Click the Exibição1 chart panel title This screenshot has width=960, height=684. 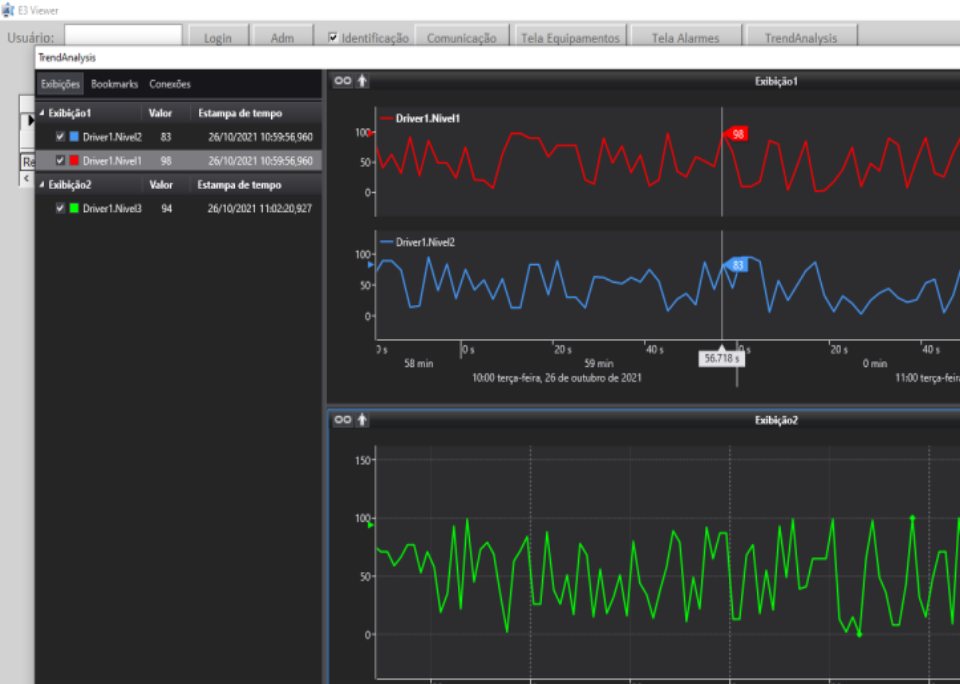click(776, 81)
